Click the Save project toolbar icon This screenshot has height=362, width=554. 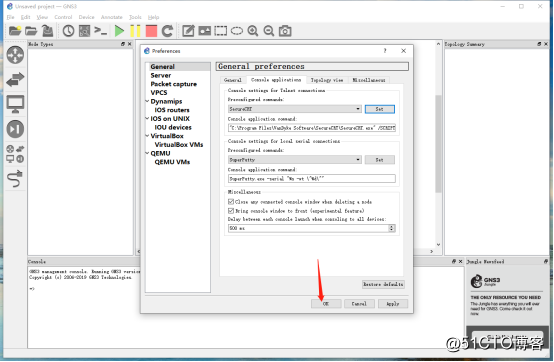coord(47,31)
